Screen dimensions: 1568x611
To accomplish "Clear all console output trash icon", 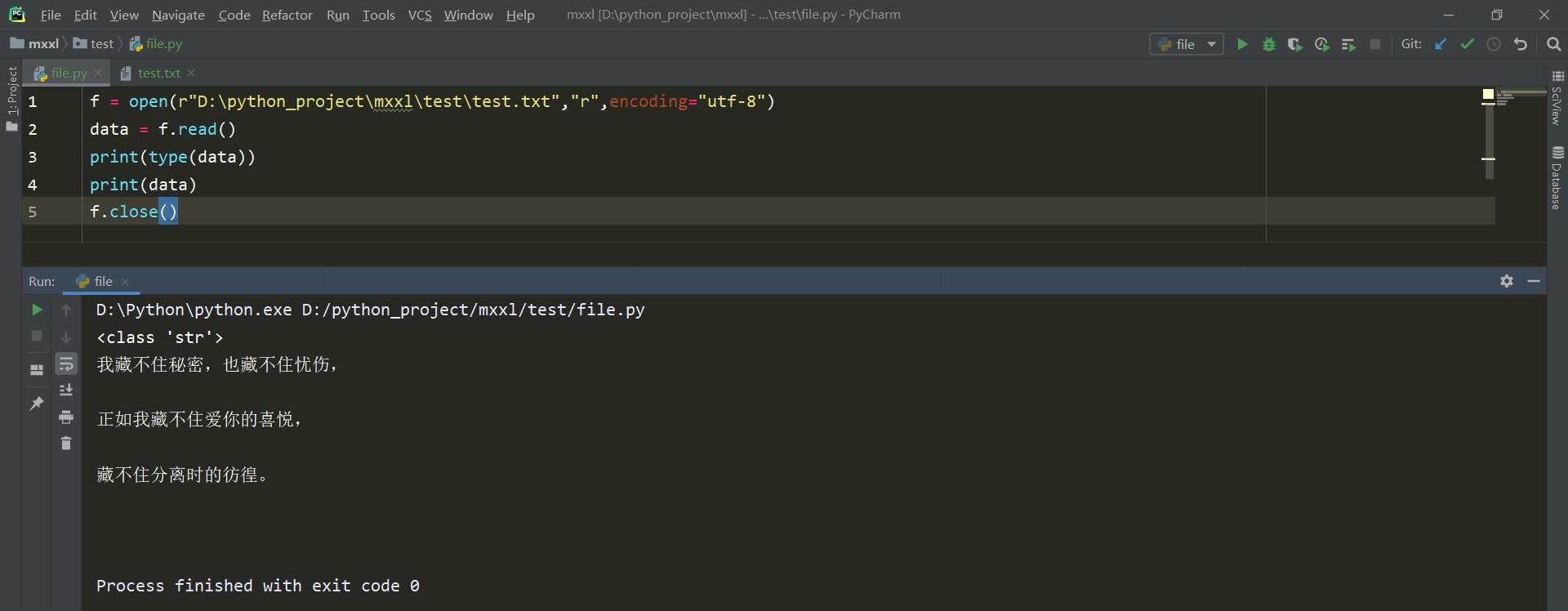I will pyautogui.click(x=66, y=443).
